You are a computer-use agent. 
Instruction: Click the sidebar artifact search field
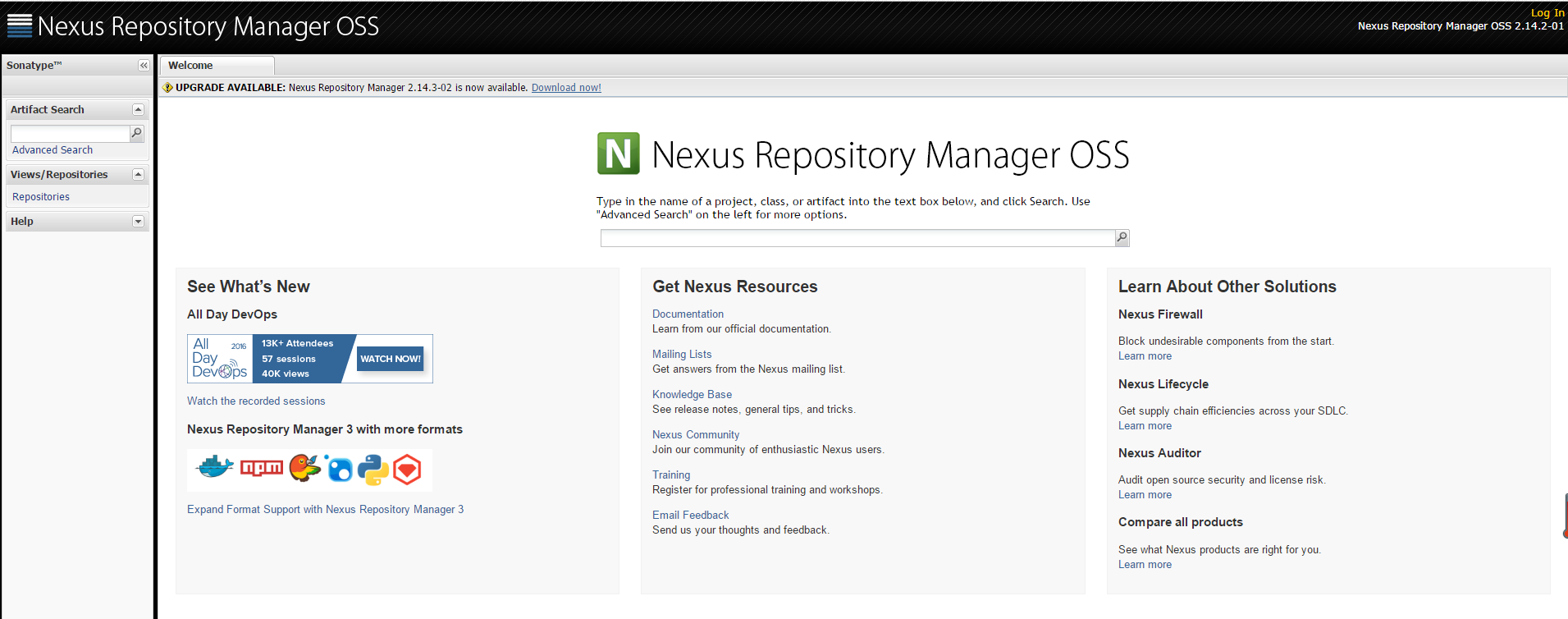click(70, 133)
